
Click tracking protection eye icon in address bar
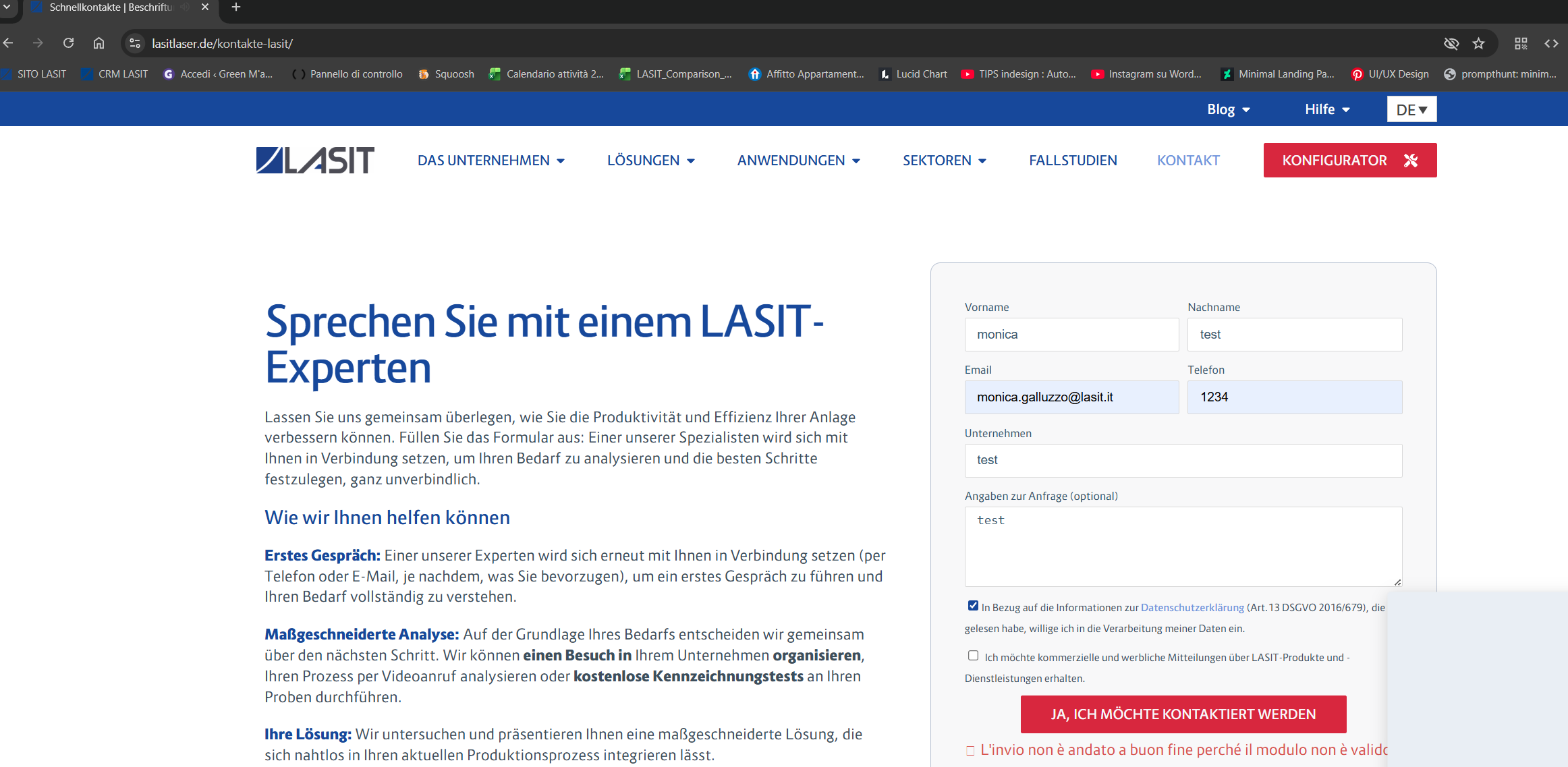(x=1451, y=44)
